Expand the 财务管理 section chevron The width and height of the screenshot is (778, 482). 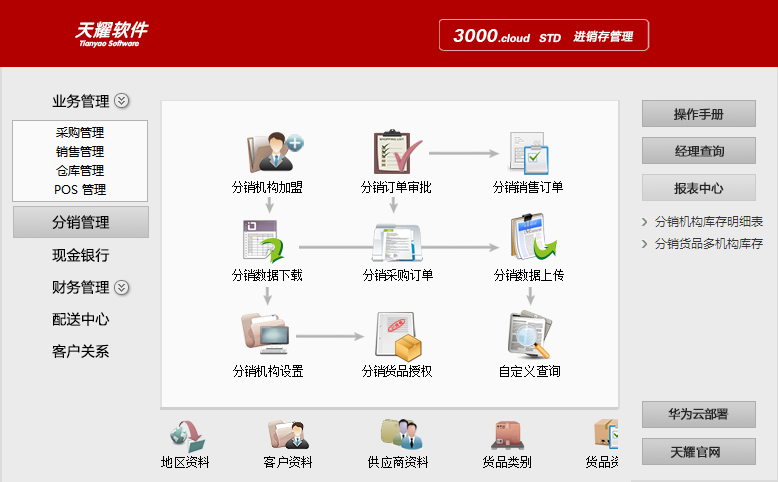coord(122,288)
